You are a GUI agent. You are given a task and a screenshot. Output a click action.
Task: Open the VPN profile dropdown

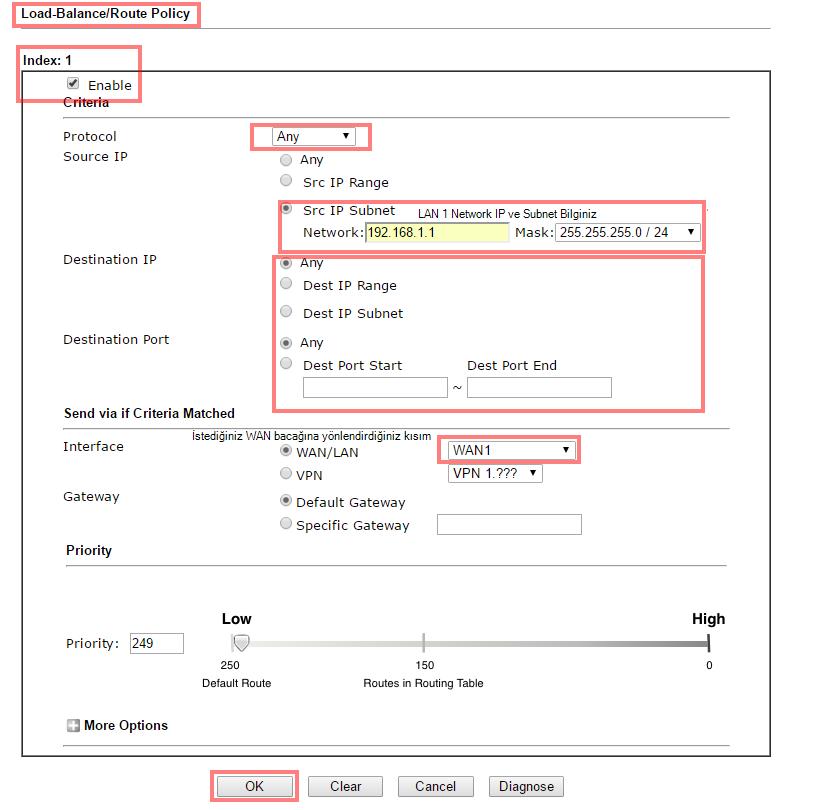(x=495, y=473)
